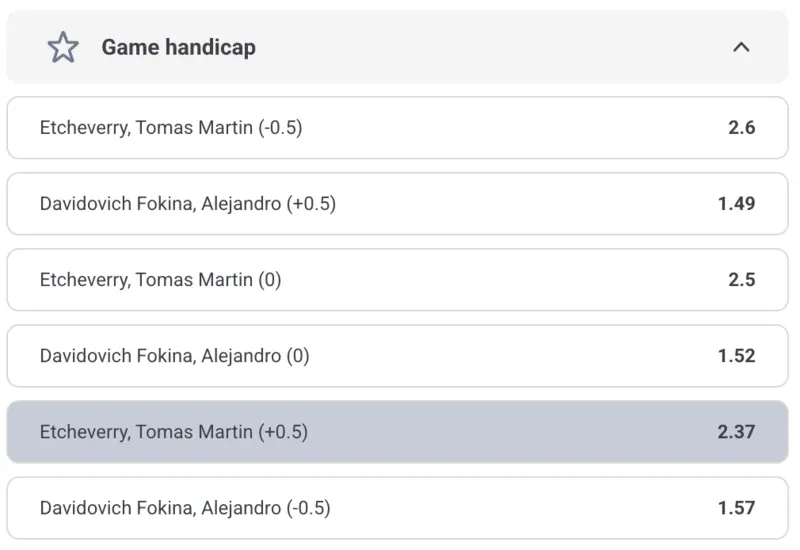Click the (+0.5) handicap on Davidovich Fokina row

(311, 204)
